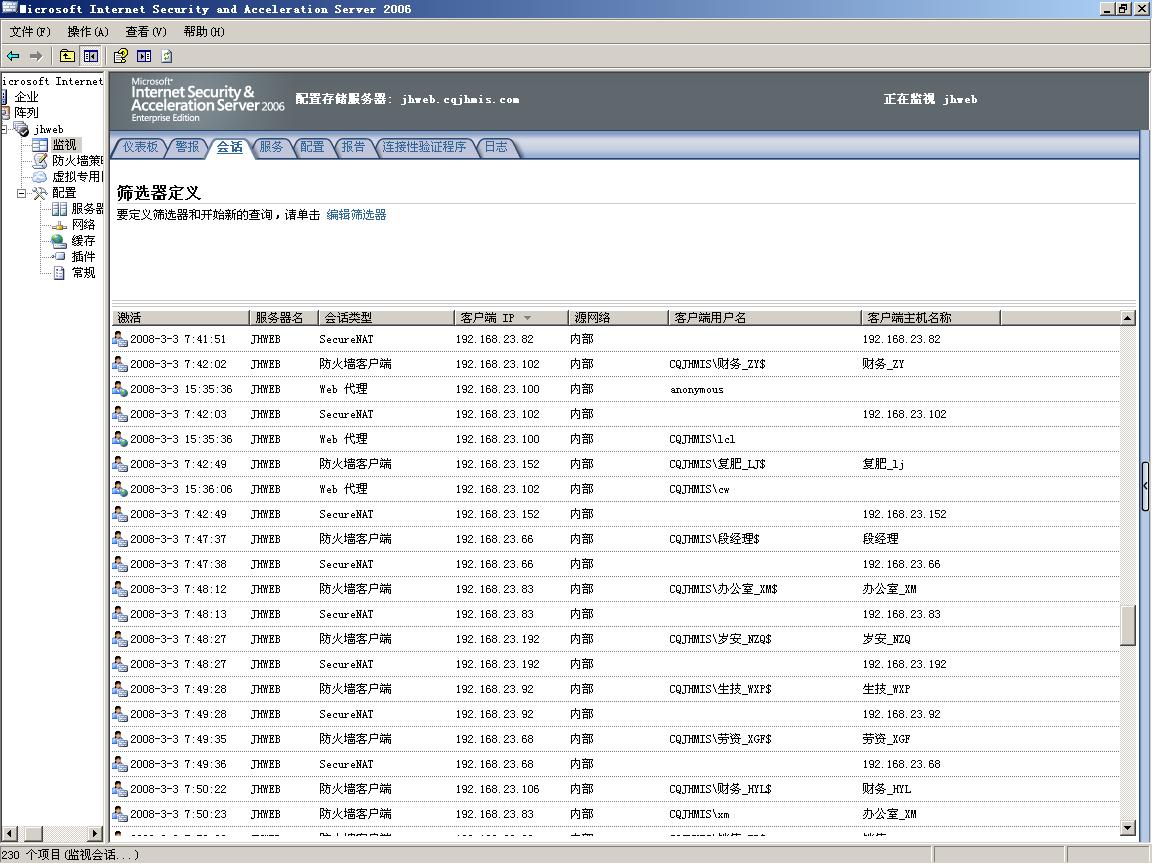Switch to the 配置 tab
Image resolution: width=1152 pixels, height=864 pixels.
pos(312,147)
